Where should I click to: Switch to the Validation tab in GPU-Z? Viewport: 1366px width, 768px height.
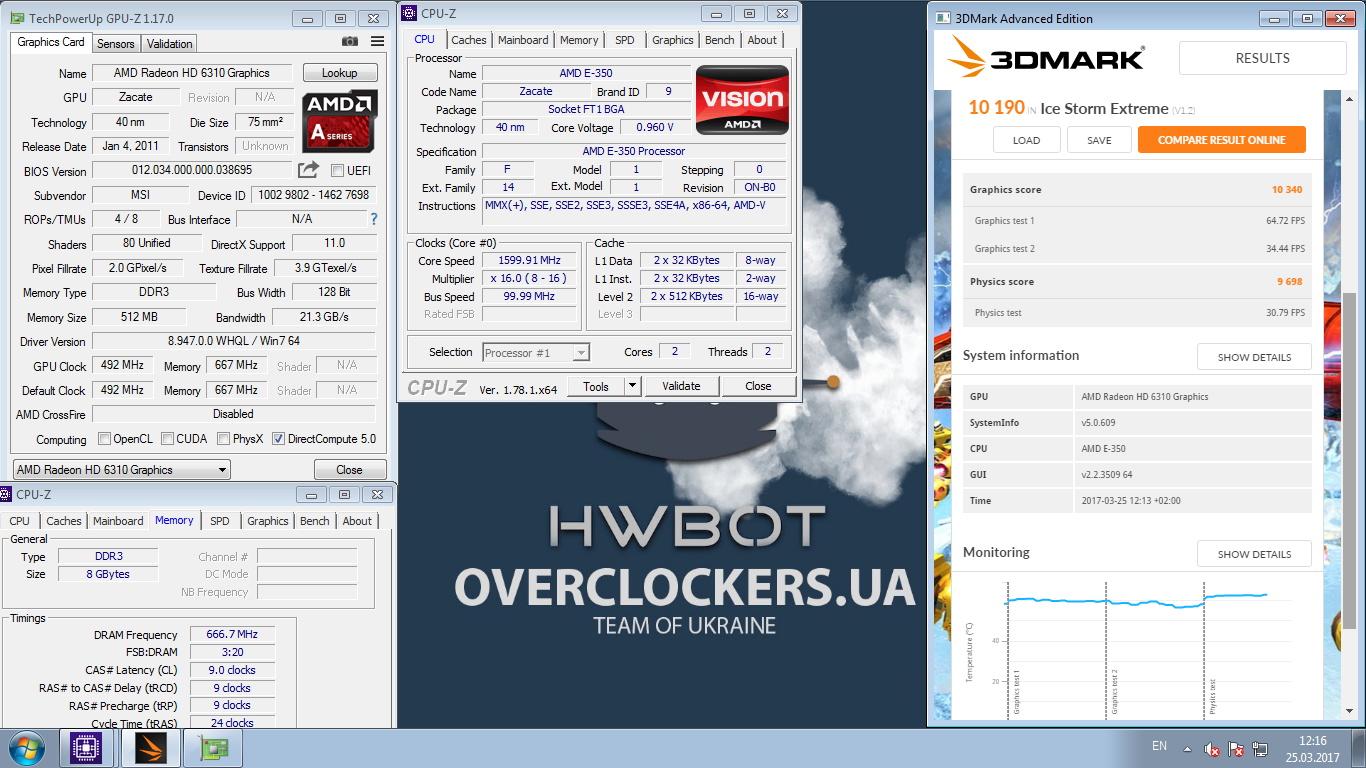tap(169, 43)
